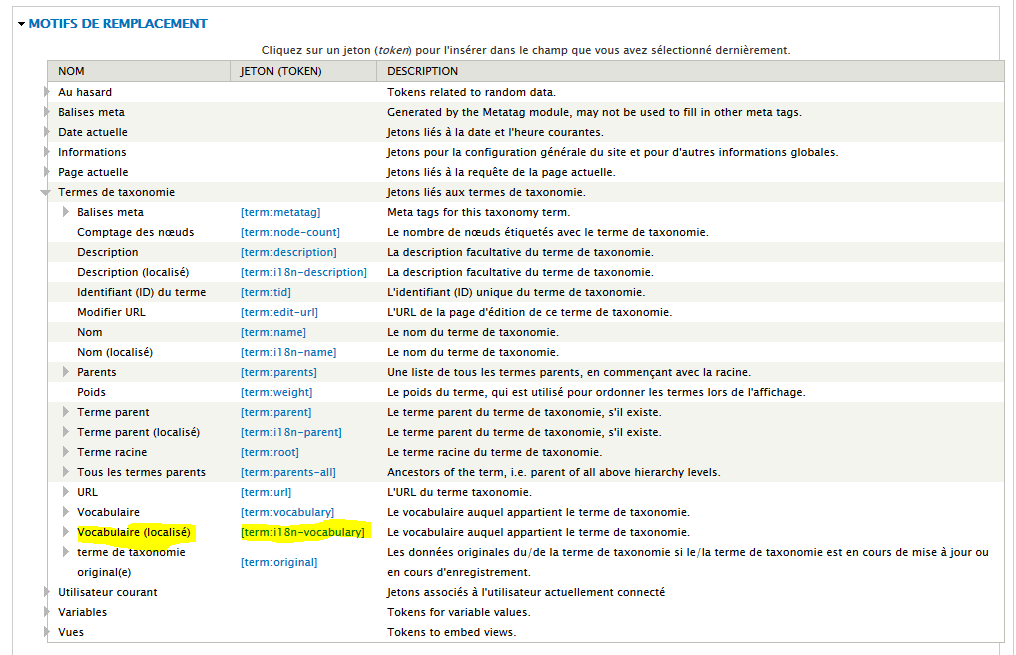1016x655 pixels.
Task: Insert the [term:i18n-description] token
Action: pyautogui.click(x=303, y=272)
